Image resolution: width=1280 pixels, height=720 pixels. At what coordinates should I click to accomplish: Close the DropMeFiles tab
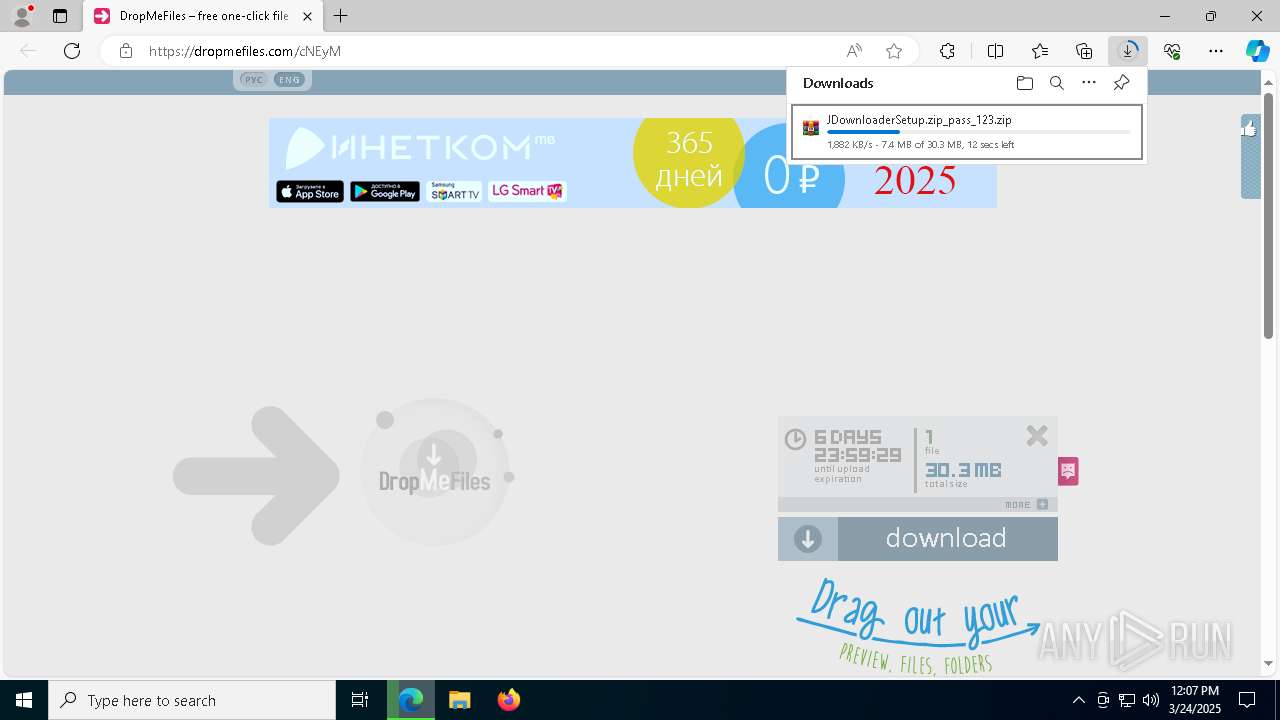point(307,16)
